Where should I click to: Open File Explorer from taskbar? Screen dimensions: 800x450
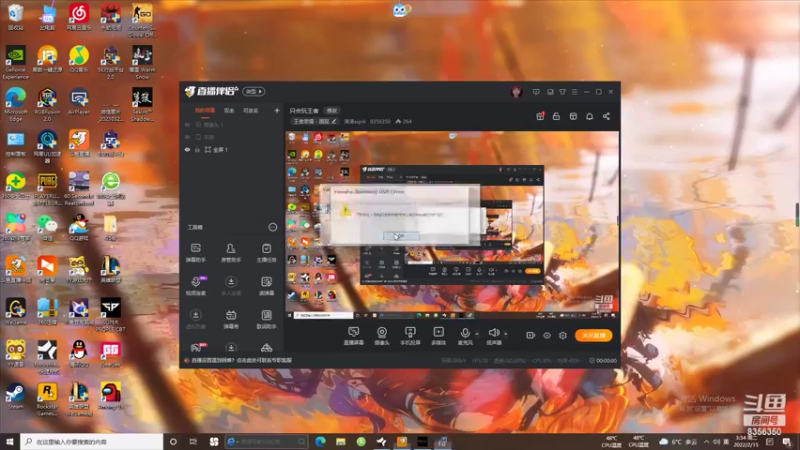click(341, 441)
